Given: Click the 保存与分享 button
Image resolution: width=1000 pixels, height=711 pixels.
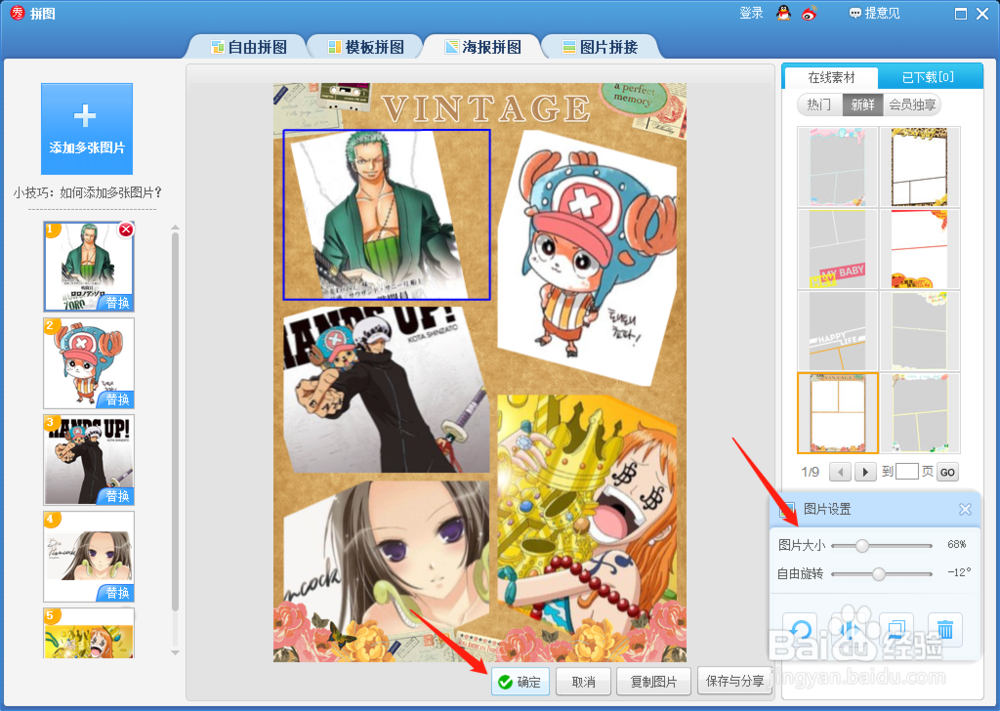Looking at the screenshot, I should tap(735, 681).
